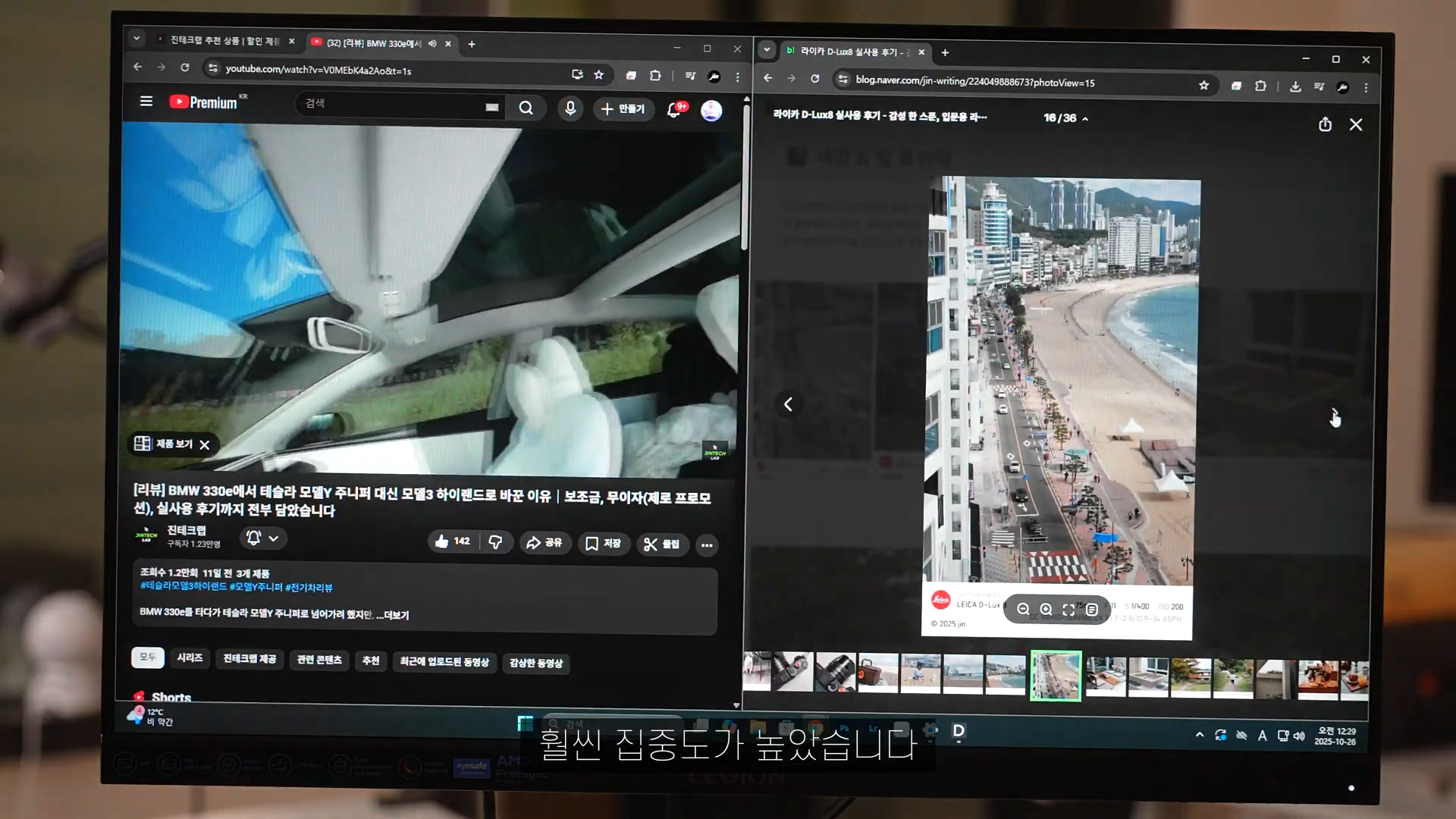Enter fullscreen in the Naver photo viewer

click(x=1068, y=609)
